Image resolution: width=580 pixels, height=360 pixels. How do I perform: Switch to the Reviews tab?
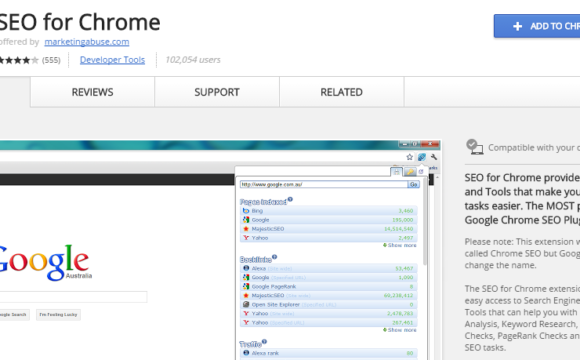tap(92, 92)
